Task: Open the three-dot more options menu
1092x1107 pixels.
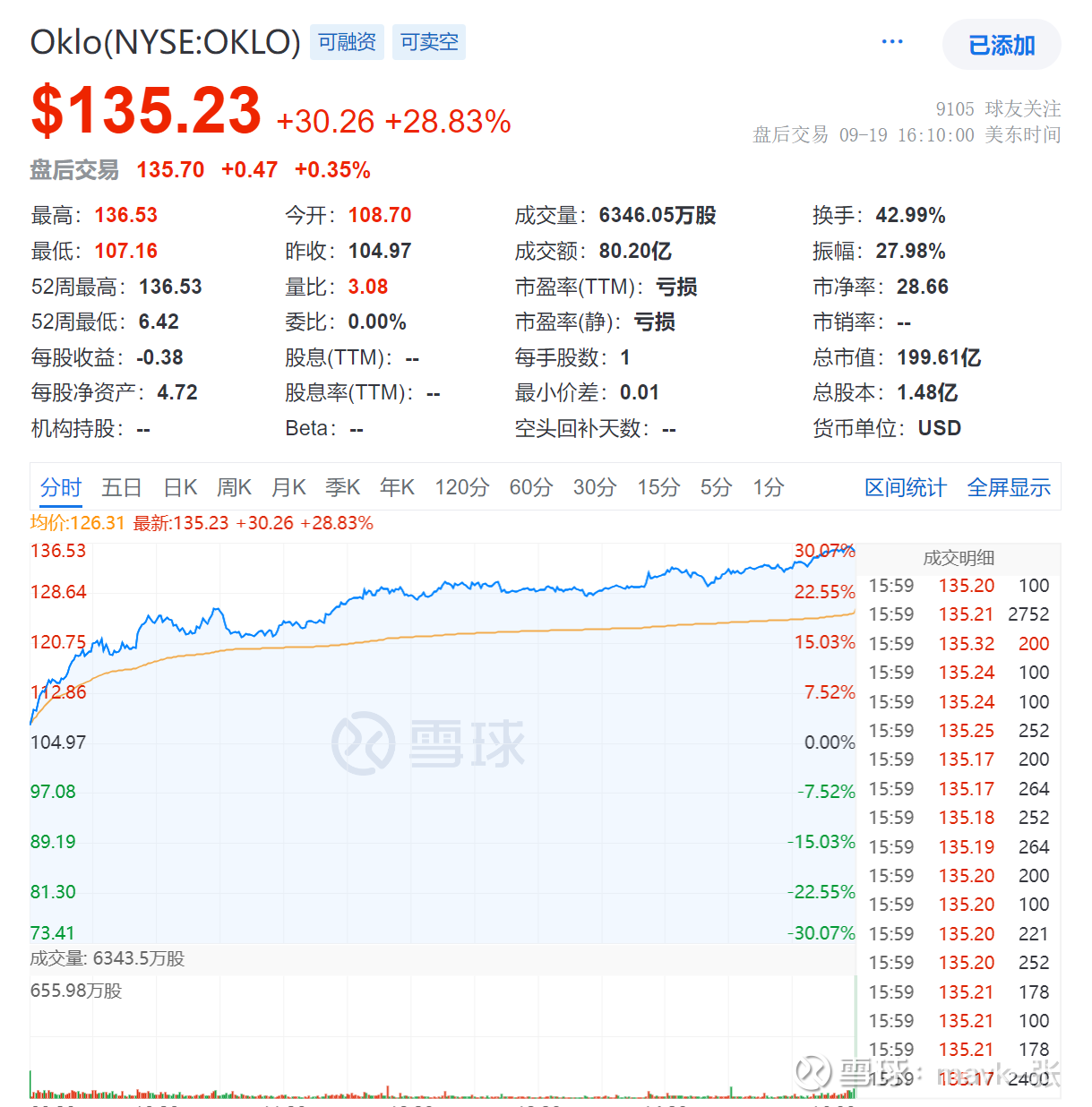Action: [892, 42]
